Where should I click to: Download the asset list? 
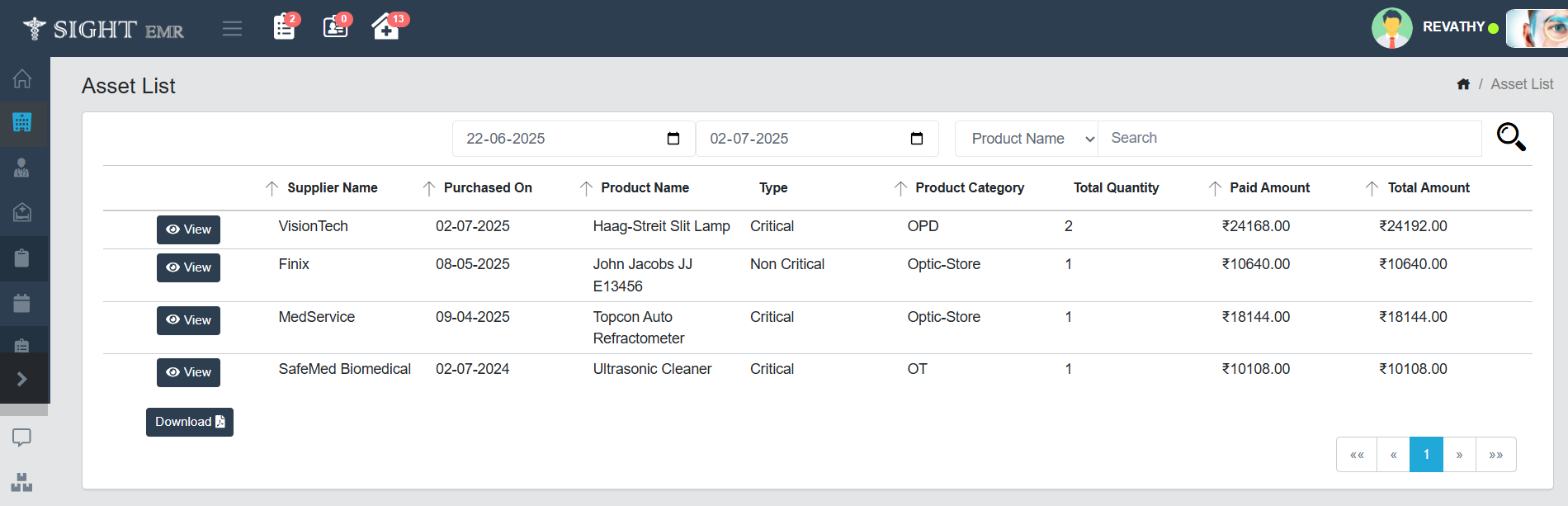189,422
